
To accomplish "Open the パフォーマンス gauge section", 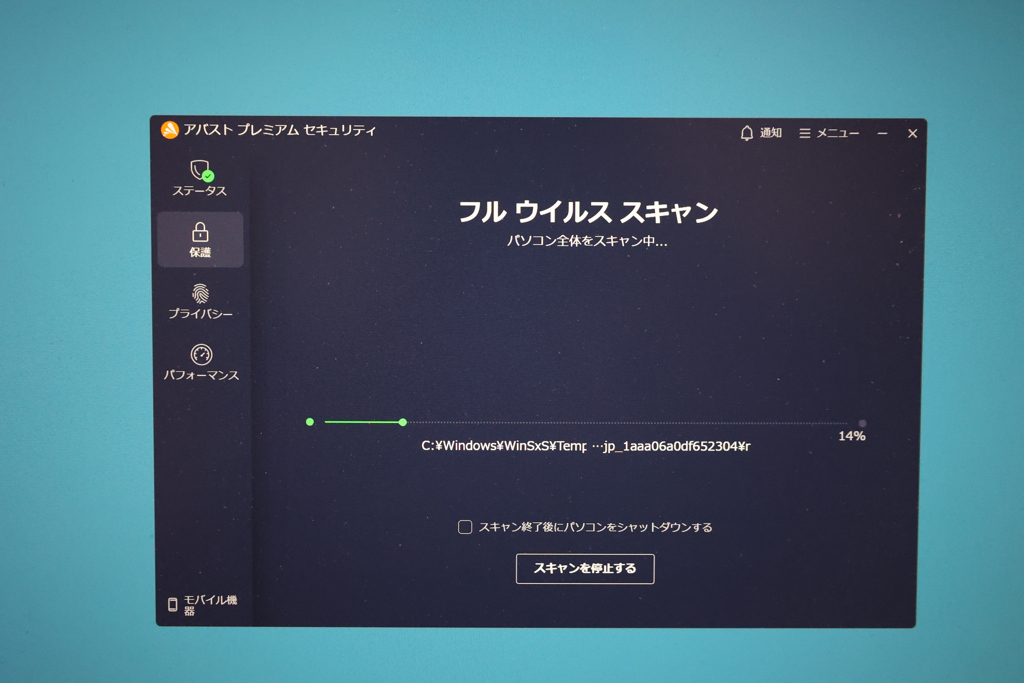I will pyautogui.click(x=201, y=362).
